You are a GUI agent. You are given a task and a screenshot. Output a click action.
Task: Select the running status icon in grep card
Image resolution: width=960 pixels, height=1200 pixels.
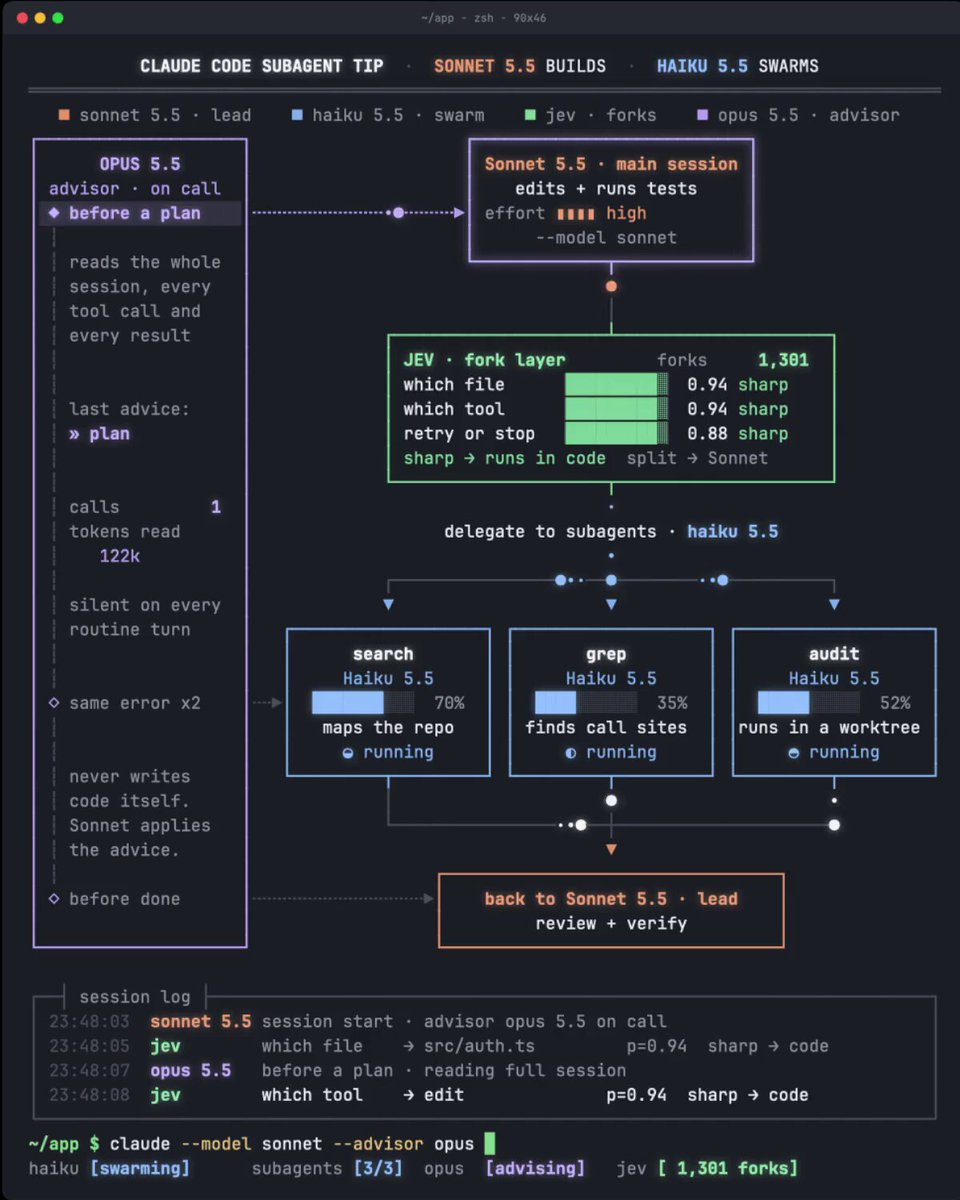pyautogui.click(x=571, y=753)
